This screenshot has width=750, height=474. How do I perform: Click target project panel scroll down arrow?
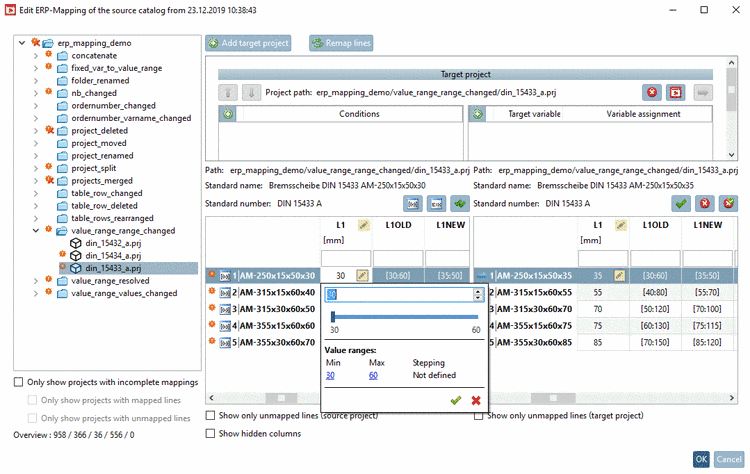tap(731, 154)
